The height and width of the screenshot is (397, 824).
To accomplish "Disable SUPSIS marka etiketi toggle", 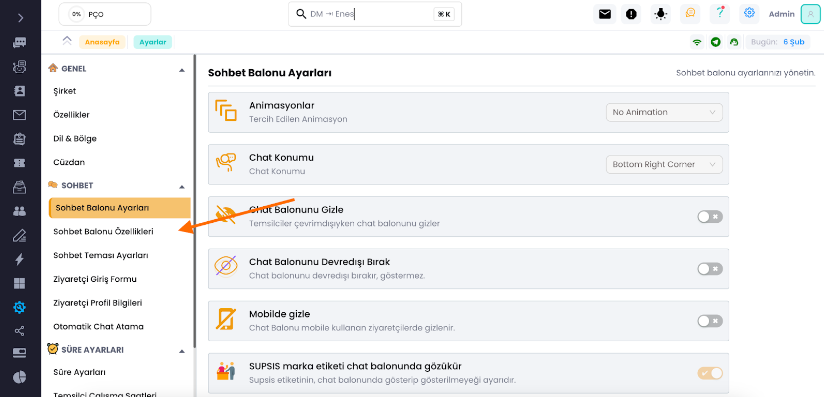I will pos(710,373).
